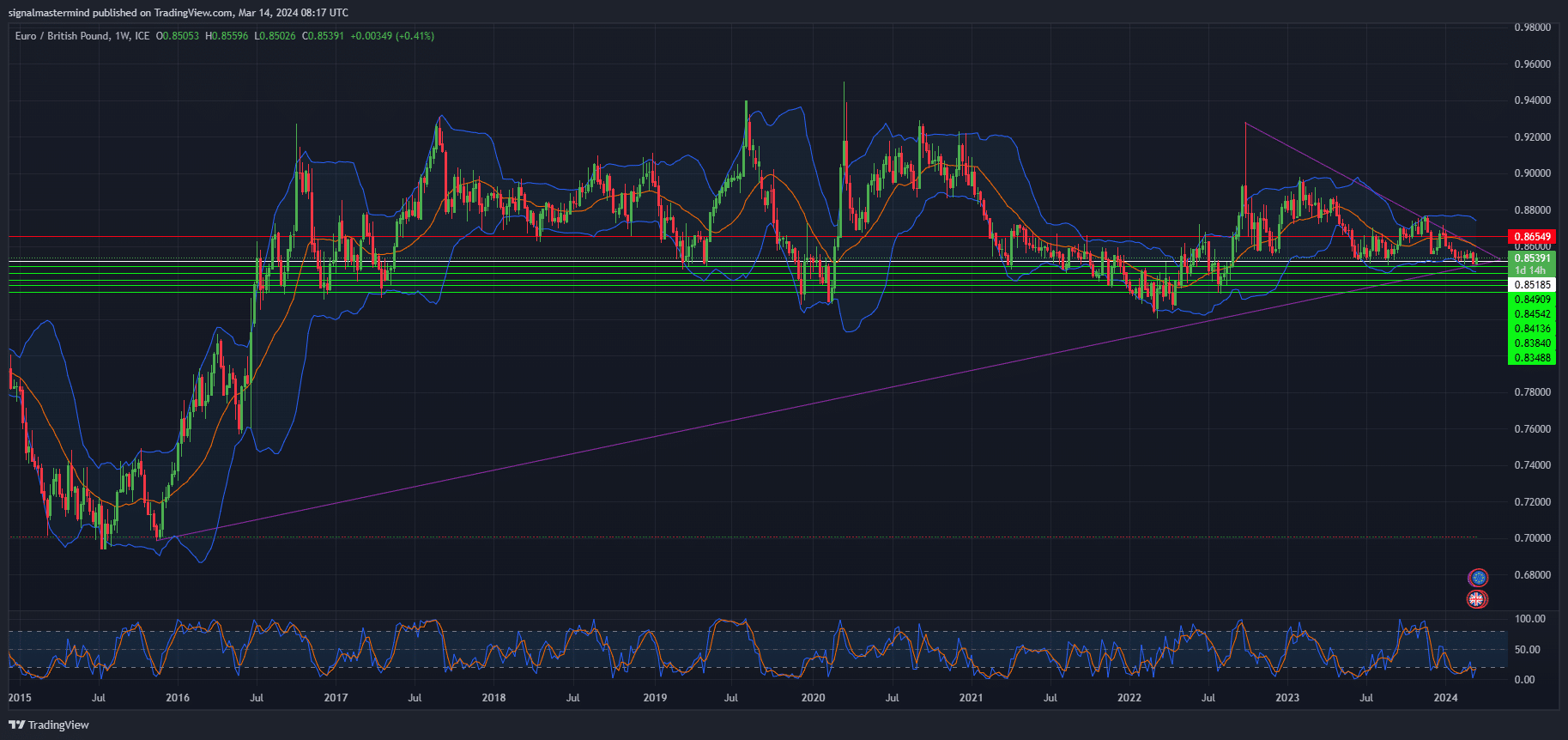Click the 0.72000 price axis label
Screen dimensions: 1568x740
[1532, 502]
